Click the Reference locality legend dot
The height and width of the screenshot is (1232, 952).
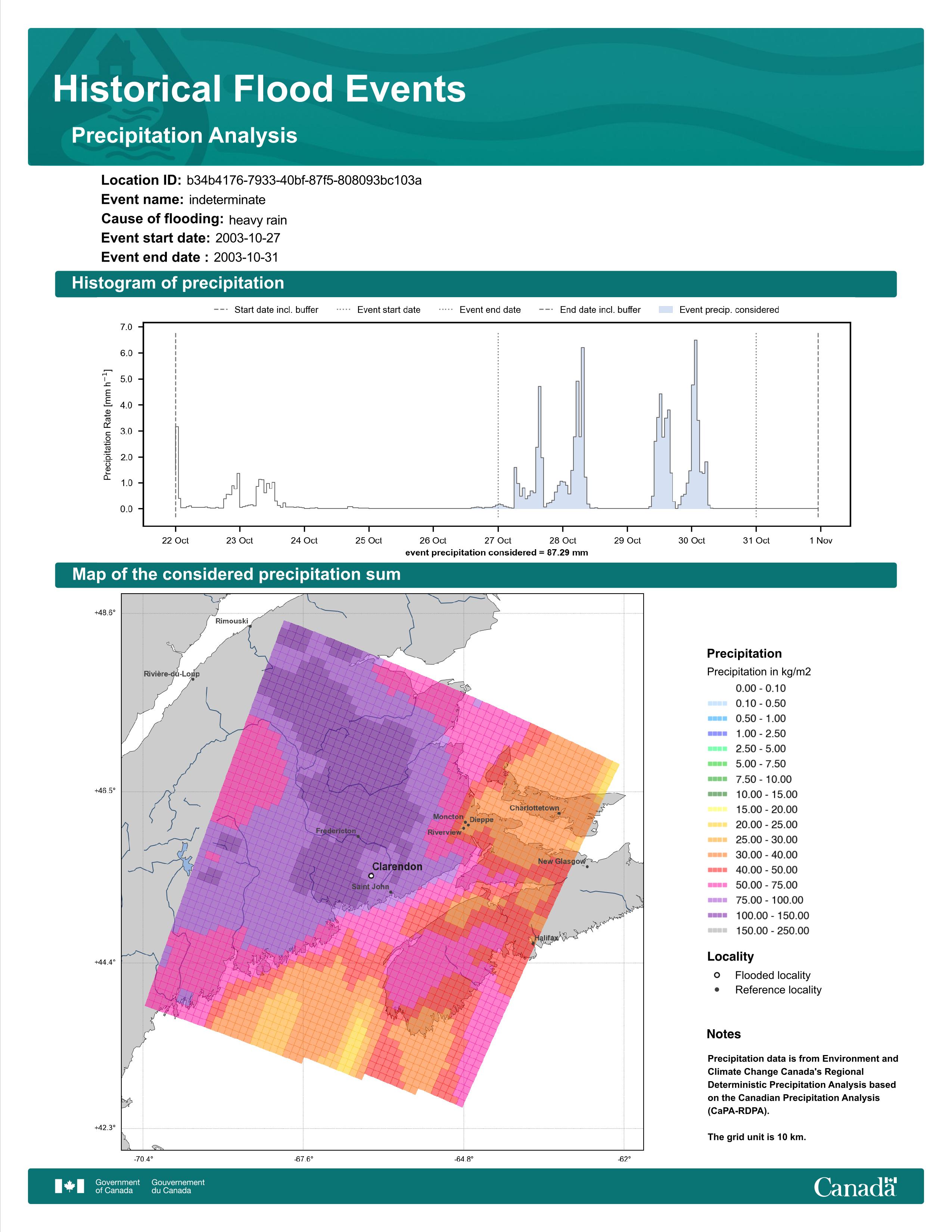click(x=717, y=989)
